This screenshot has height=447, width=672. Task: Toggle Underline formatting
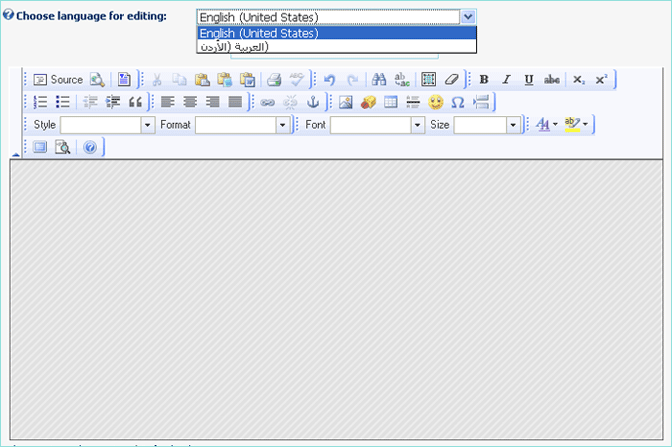tap(529, 80)
